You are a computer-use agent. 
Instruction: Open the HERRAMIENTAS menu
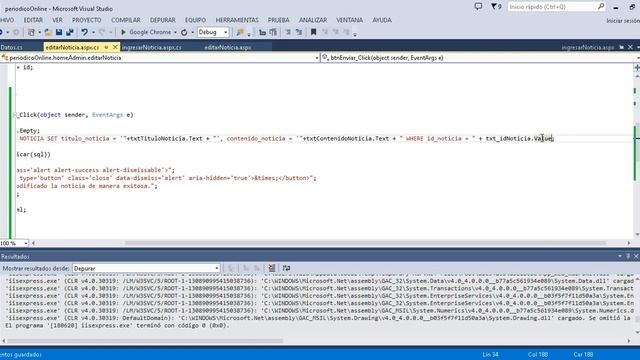pyautogui.click(x=237, y=20)
